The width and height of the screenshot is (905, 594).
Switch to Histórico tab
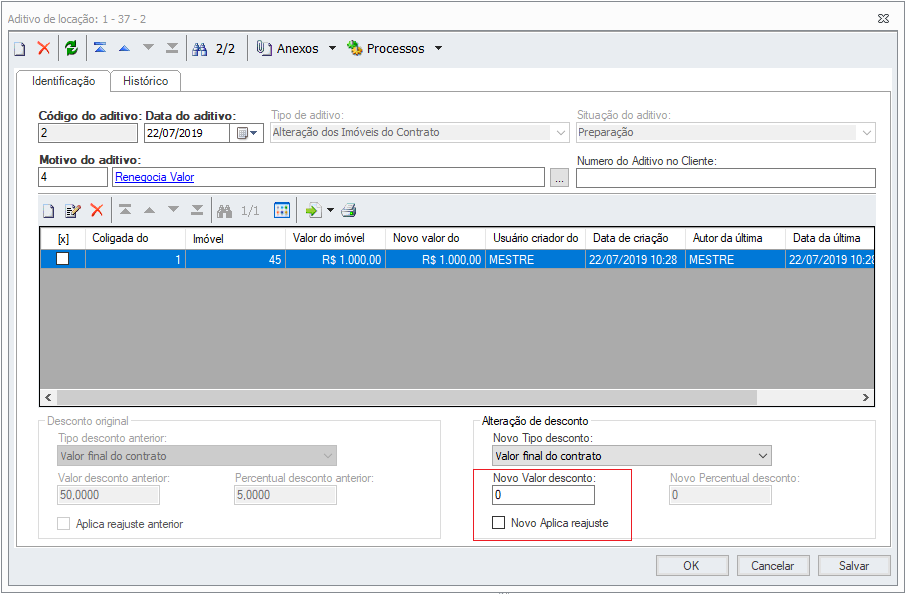[x=145, y=81]
